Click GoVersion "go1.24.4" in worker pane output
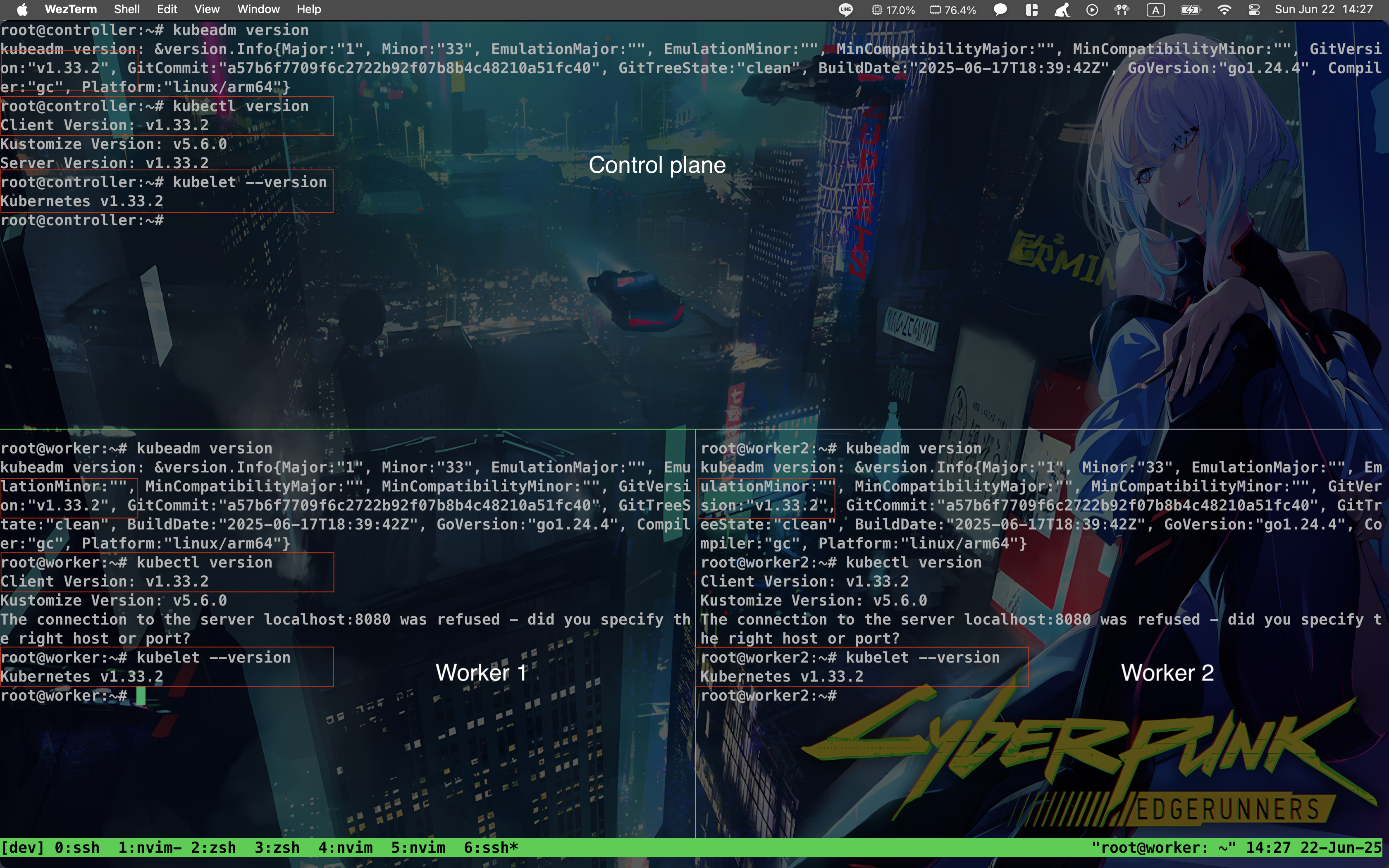The image size is (1389, 868). point(573,525)
